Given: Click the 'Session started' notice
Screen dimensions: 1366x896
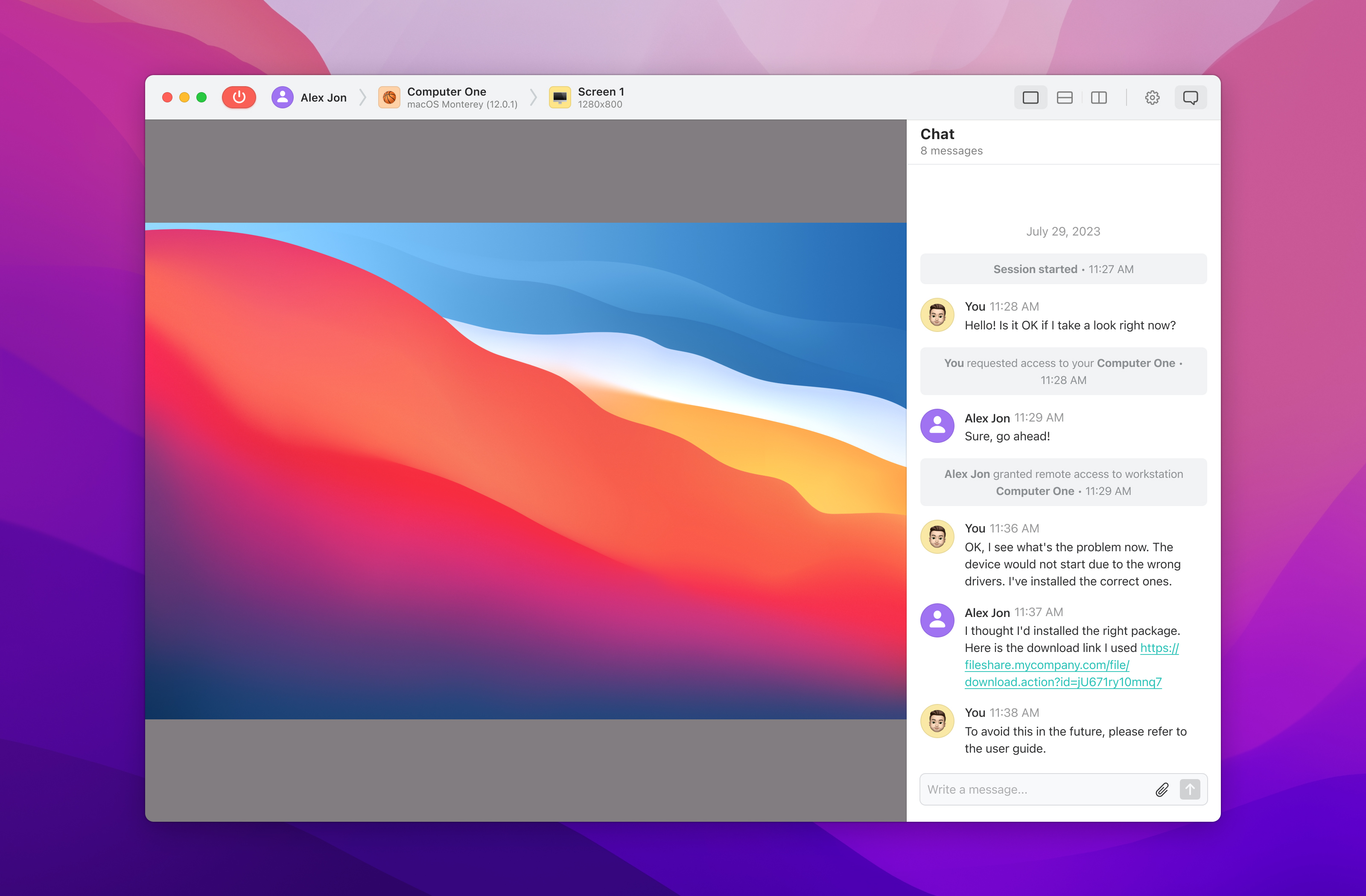Looking at the screenshot, I should tap(1063, 269).
